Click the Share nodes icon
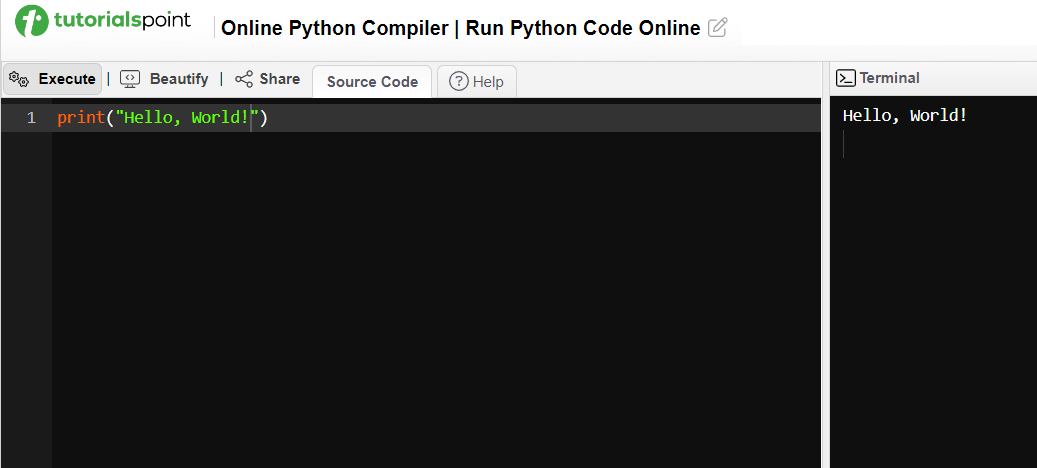The image size is (1037, 468). (244, 79)
